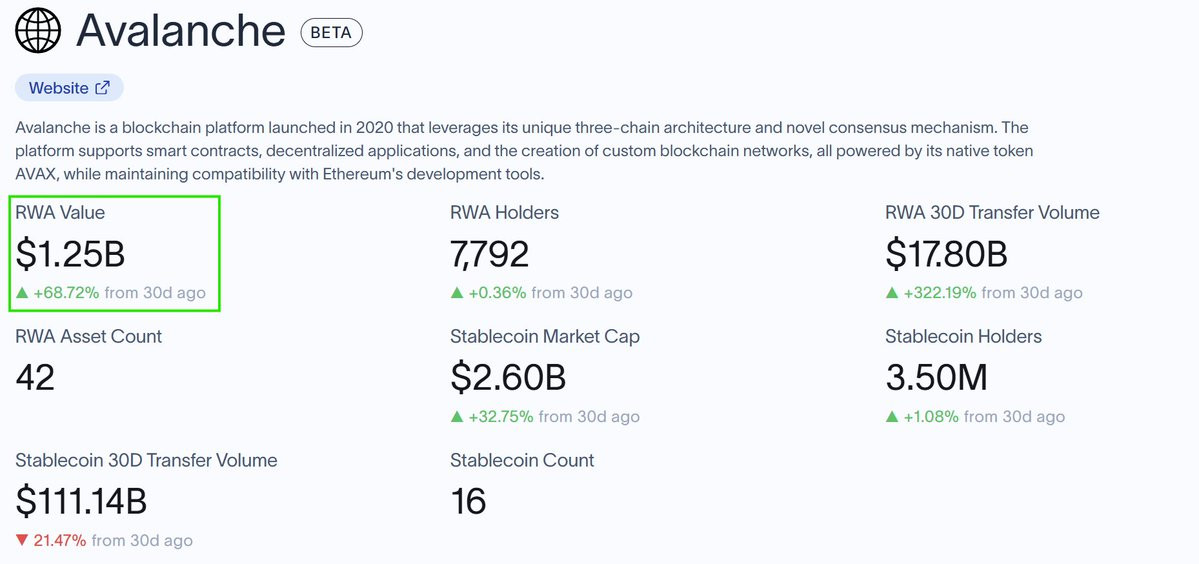This screenshot has width=1199, height=564.
Task: Click the Stablecoin Market Cap $2.60B value
Action: [x=508, y=378]
